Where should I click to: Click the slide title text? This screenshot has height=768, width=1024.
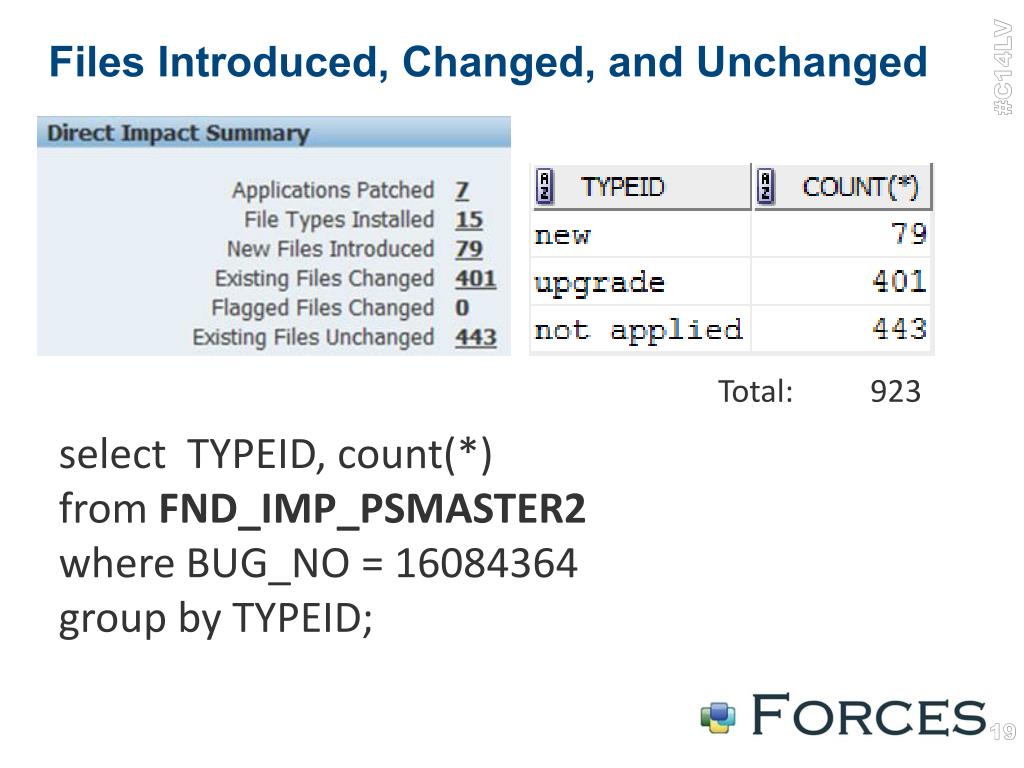488,62
